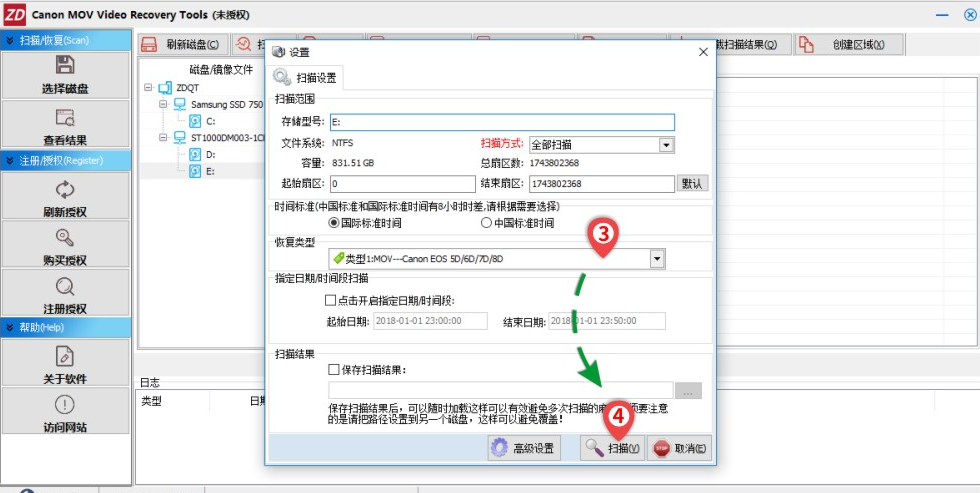Open 访问网站 in the sidebar
Viewport: 980px width, 493px height.
click(x=65, y=411)
